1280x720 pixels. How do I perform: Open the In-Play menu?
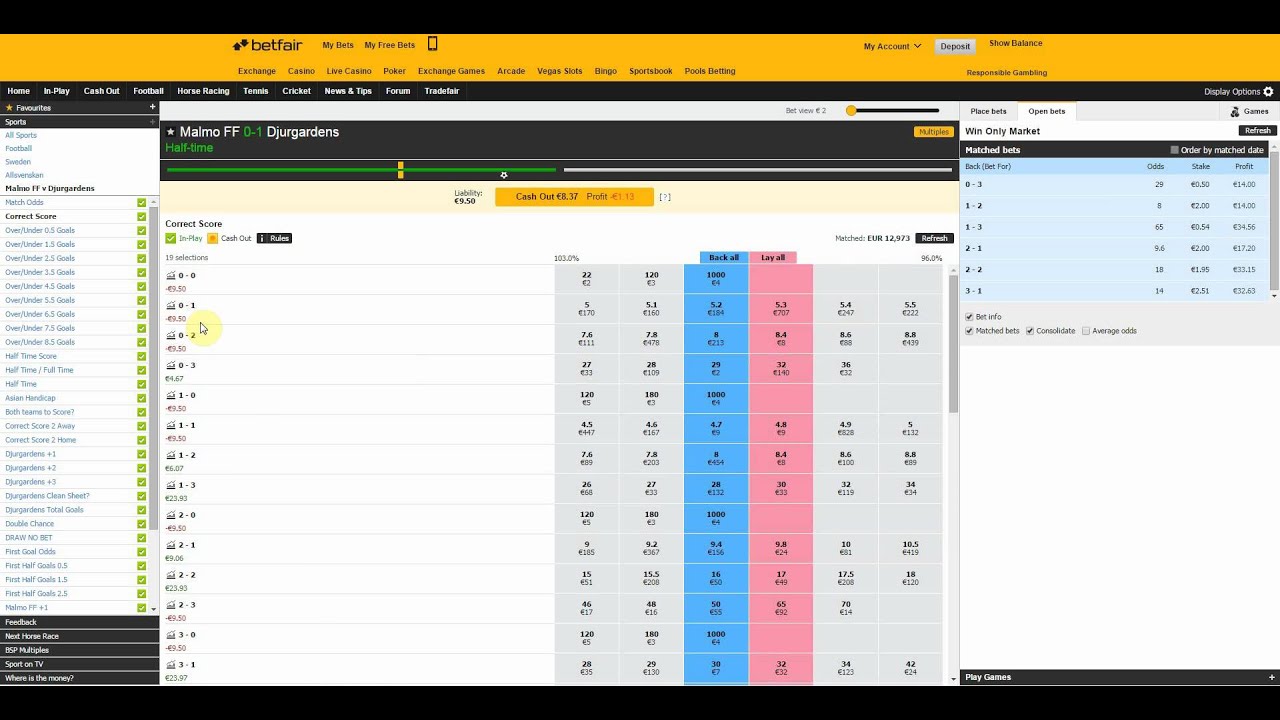click(57, 91)
